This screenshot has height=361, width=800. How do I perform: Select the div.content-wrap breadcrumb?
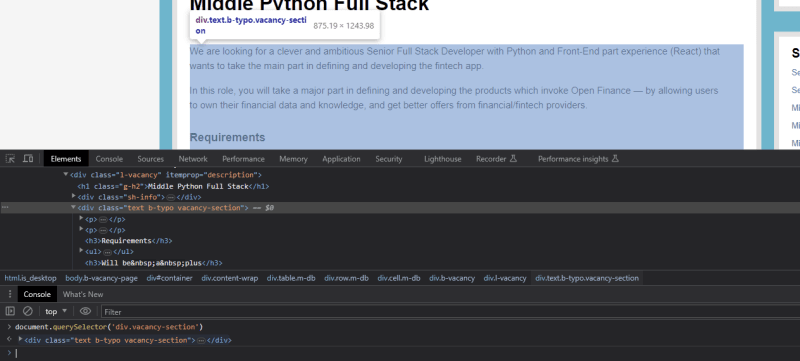click(230, 278)
